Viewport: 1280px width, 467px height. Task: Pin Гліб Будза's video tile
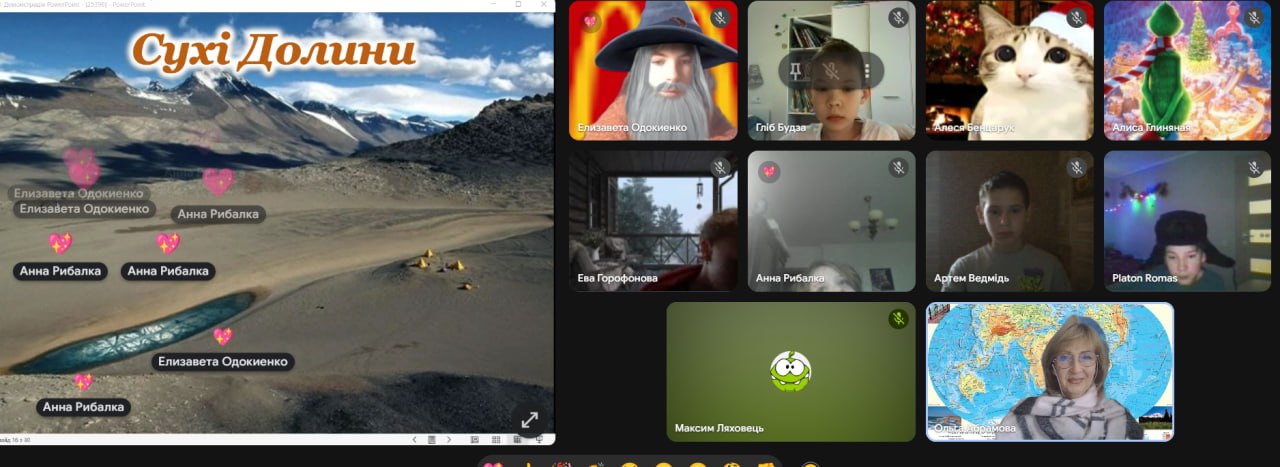coord(795,70)
